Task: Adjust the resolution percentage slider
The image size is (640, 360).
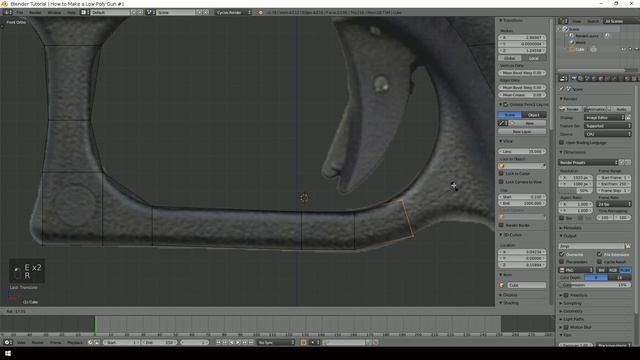Action: coord(576,191)
